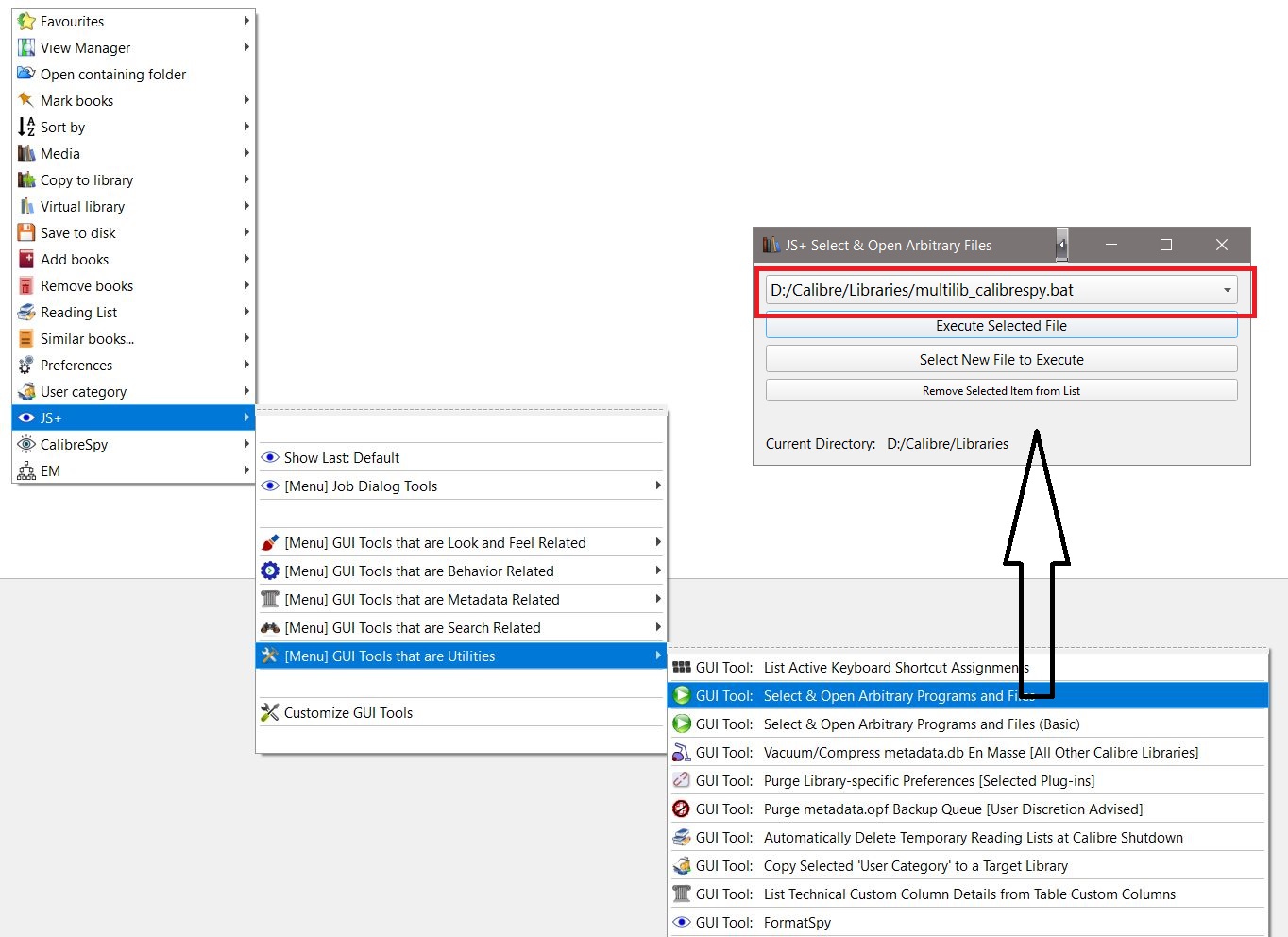The height and width of the screenshot is (937, 1288).
Task: Choose Automatically Delete Temporary Reading Lists tool
Action: [968, 837]
